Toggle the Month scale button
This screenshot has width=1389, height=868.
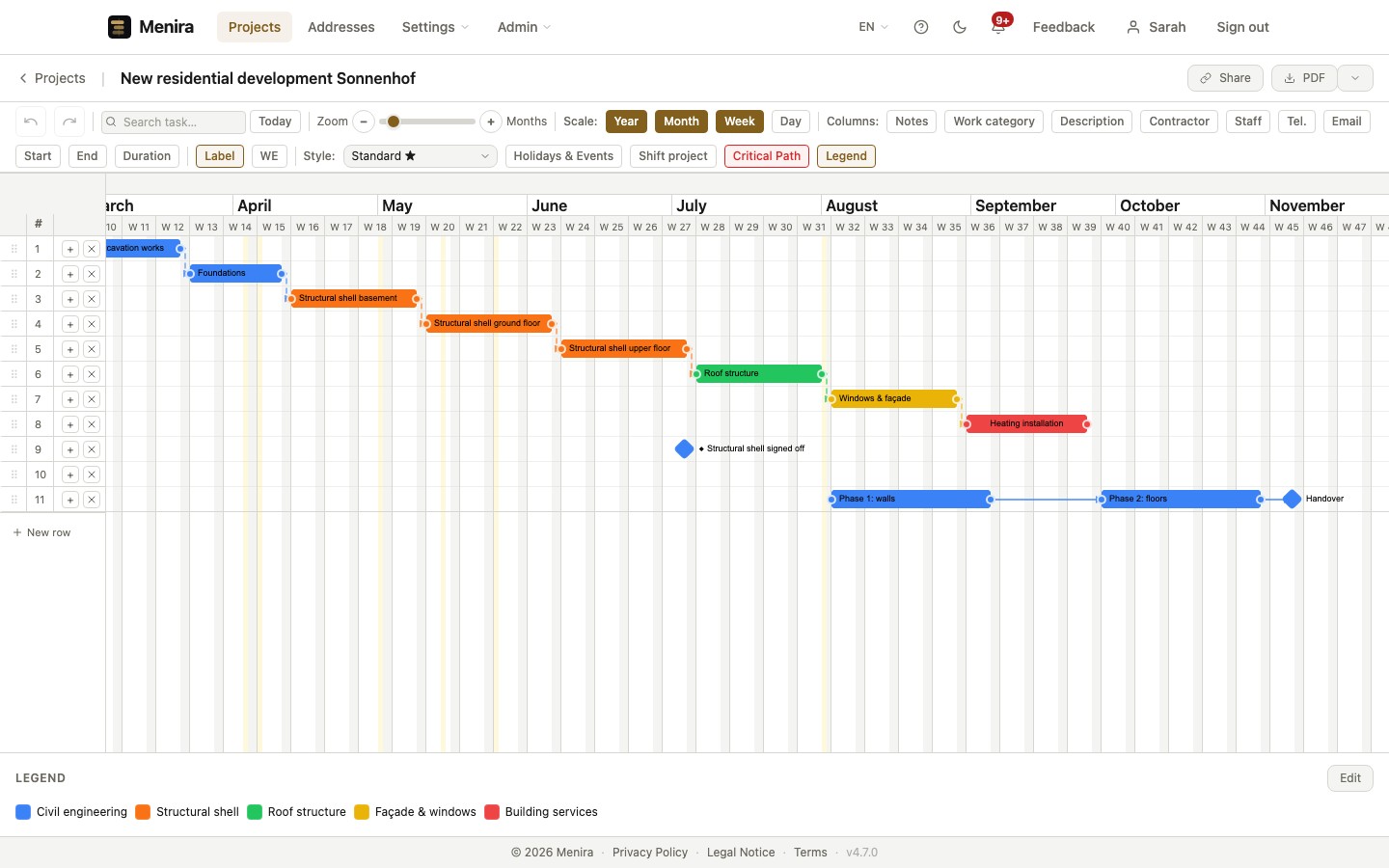pyautogui.click(x=681, y=122)
